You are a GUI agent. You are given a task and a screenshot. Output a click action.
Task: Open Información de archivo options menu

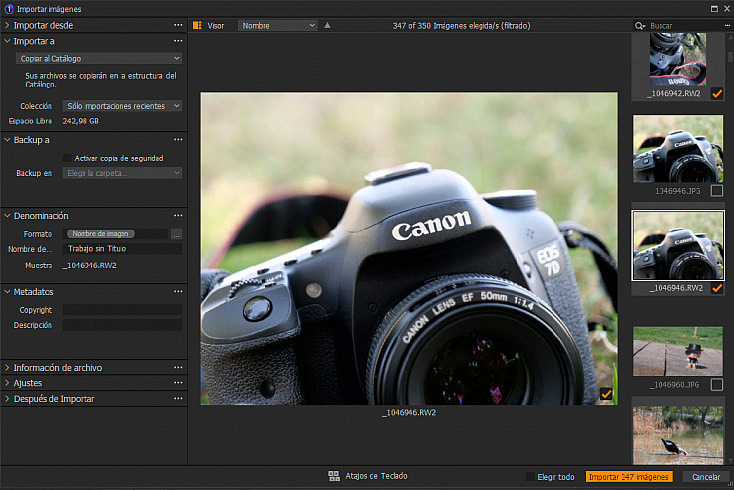click(x=178, y=368)
